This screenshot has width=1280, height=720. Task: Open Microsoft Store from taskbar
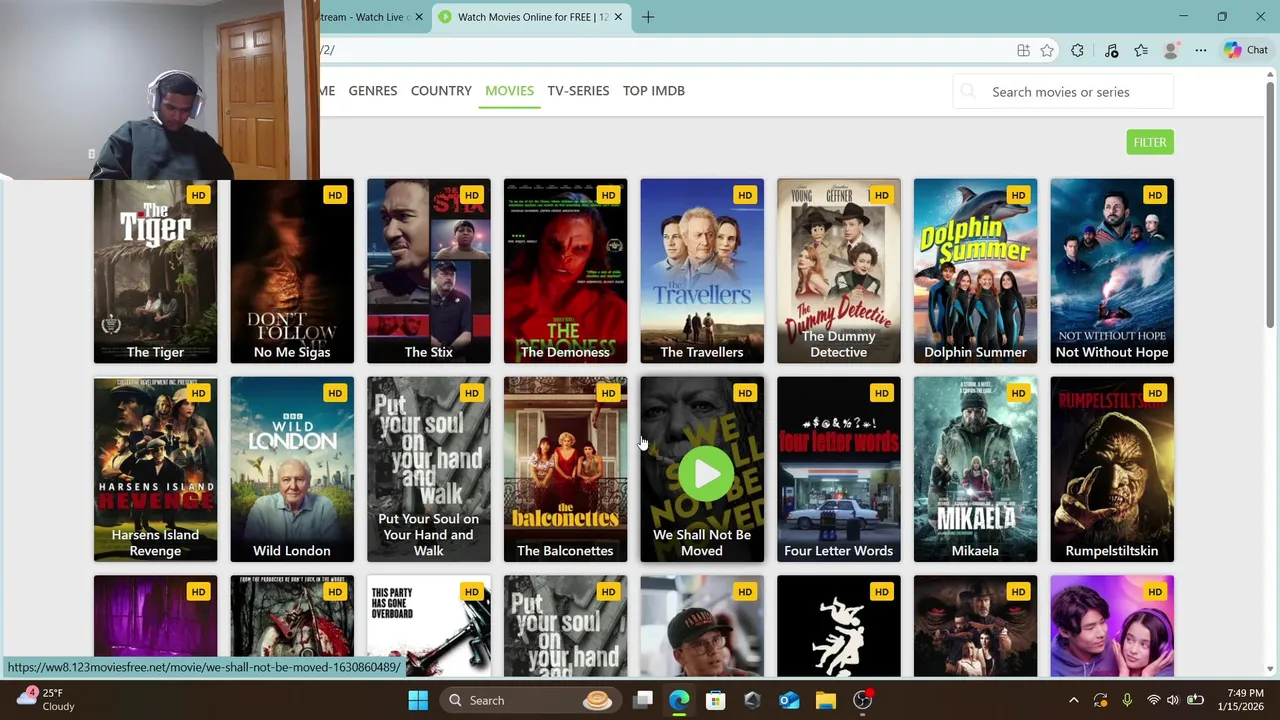pyautogui.click(x=716, y=700)
